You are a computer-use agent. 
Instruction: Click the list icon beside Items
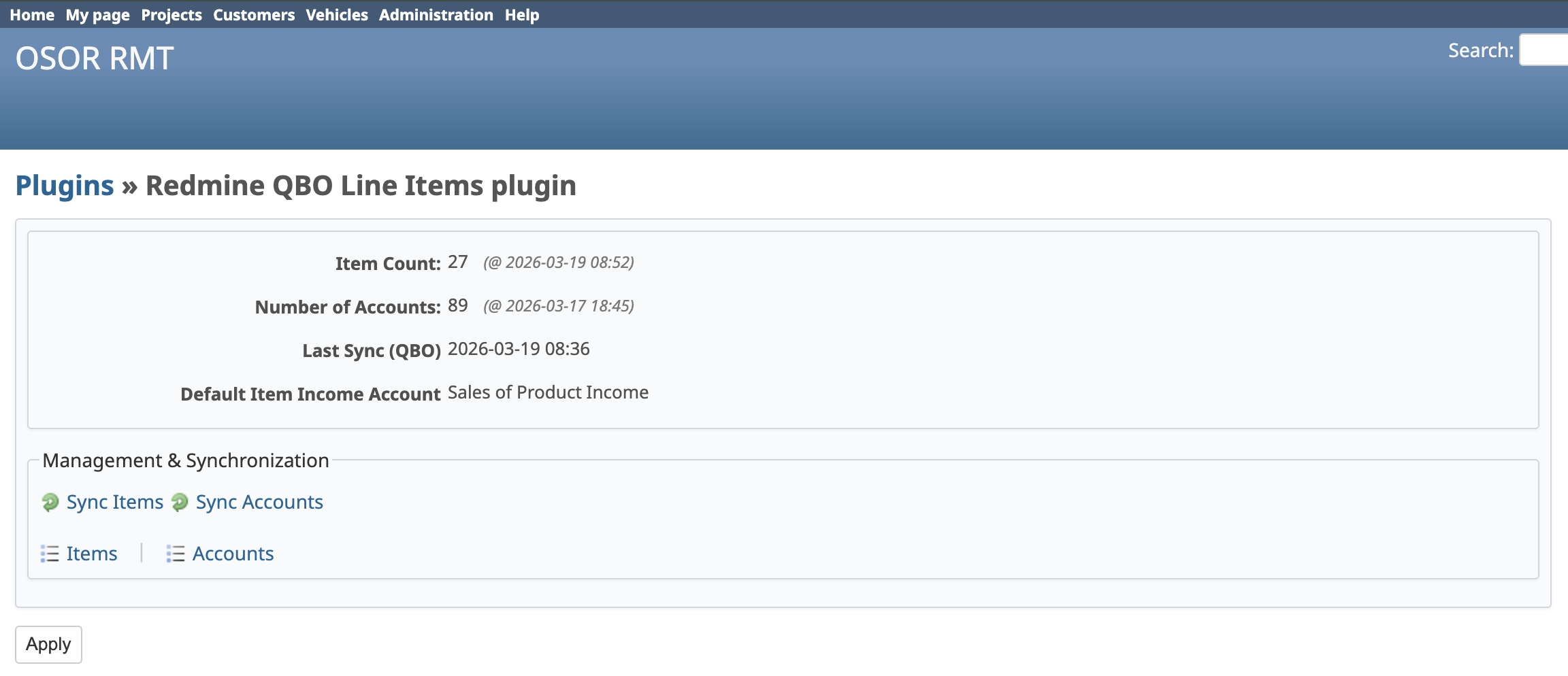tap(50, 554)
